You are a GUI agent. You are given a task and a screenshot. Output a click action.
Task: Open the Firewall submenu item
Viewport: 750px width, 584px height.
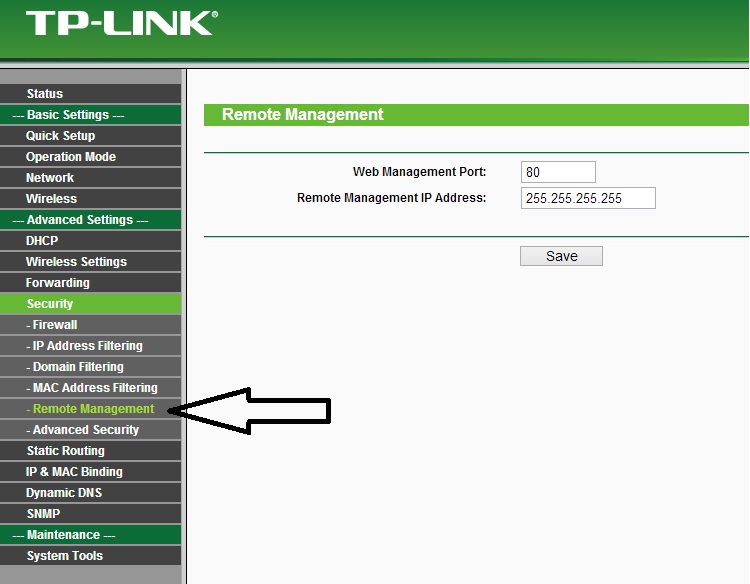coord(90,325)
